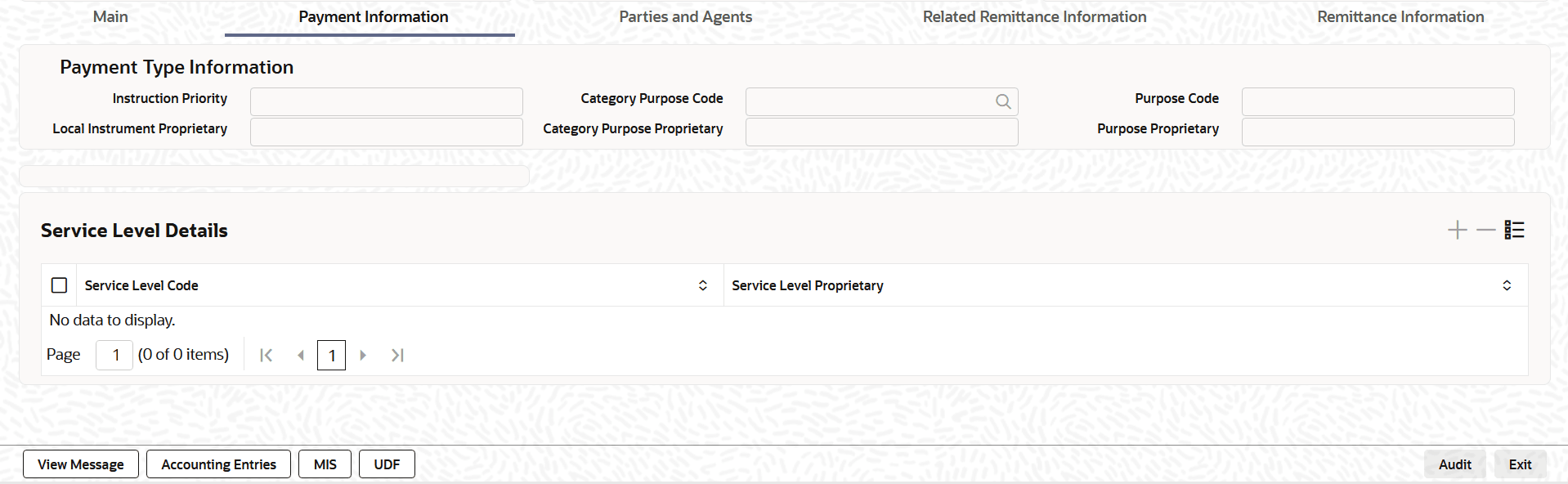Open the Parties and Agents tab

tap(685, 17)
